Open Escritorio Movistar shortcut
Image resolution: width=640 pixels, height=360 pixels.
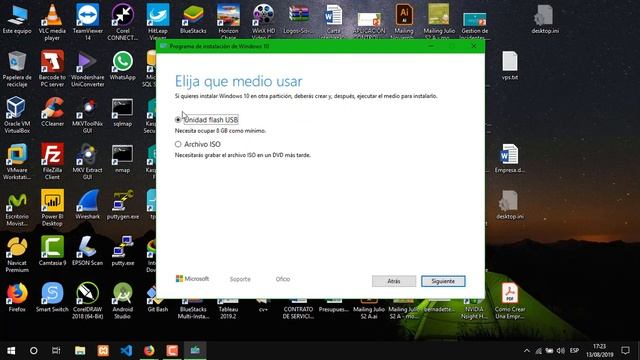point(17,208)
